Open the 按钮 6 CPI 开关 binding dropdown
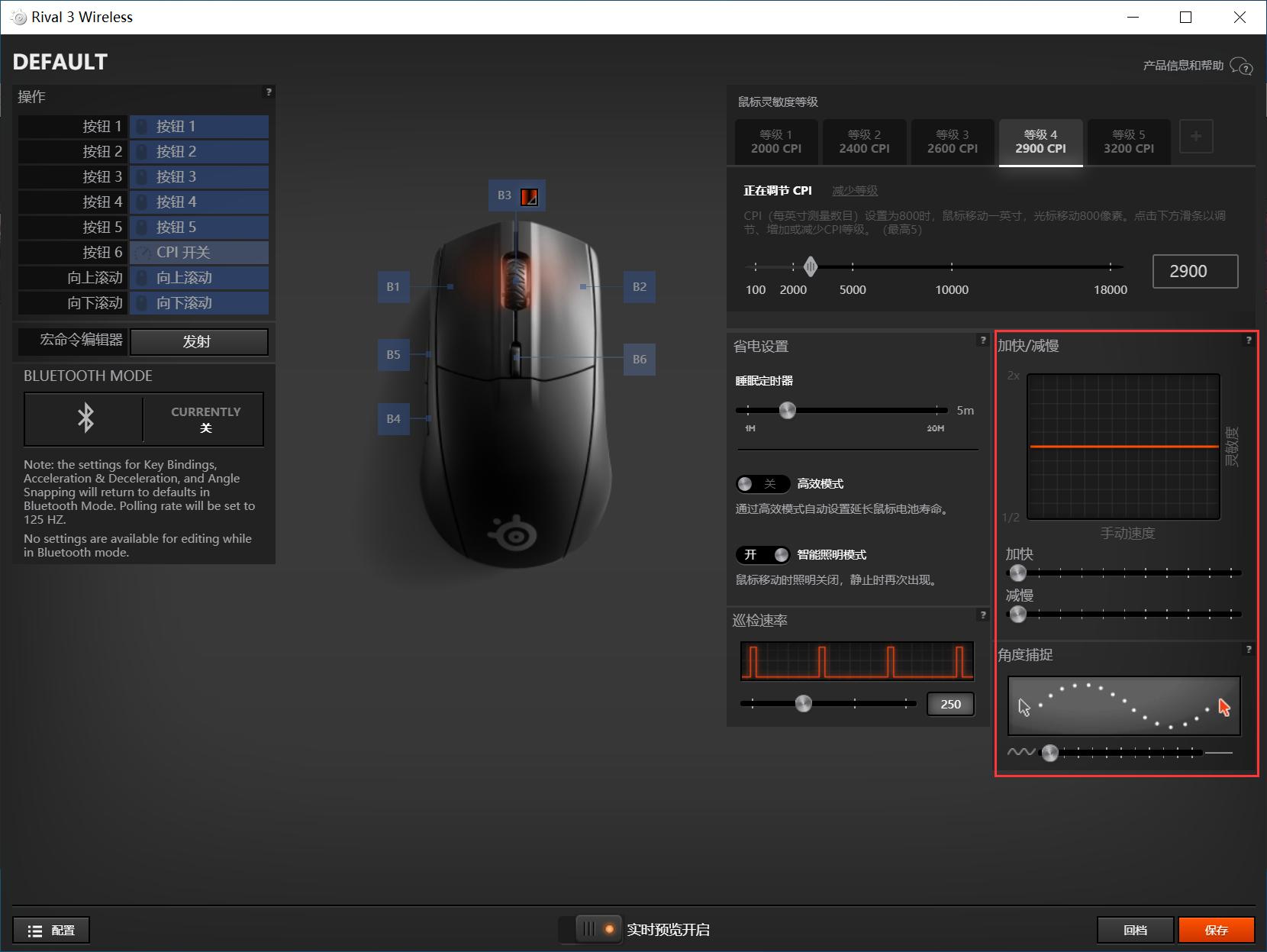The image size is (1267, 952). [199, 253]
